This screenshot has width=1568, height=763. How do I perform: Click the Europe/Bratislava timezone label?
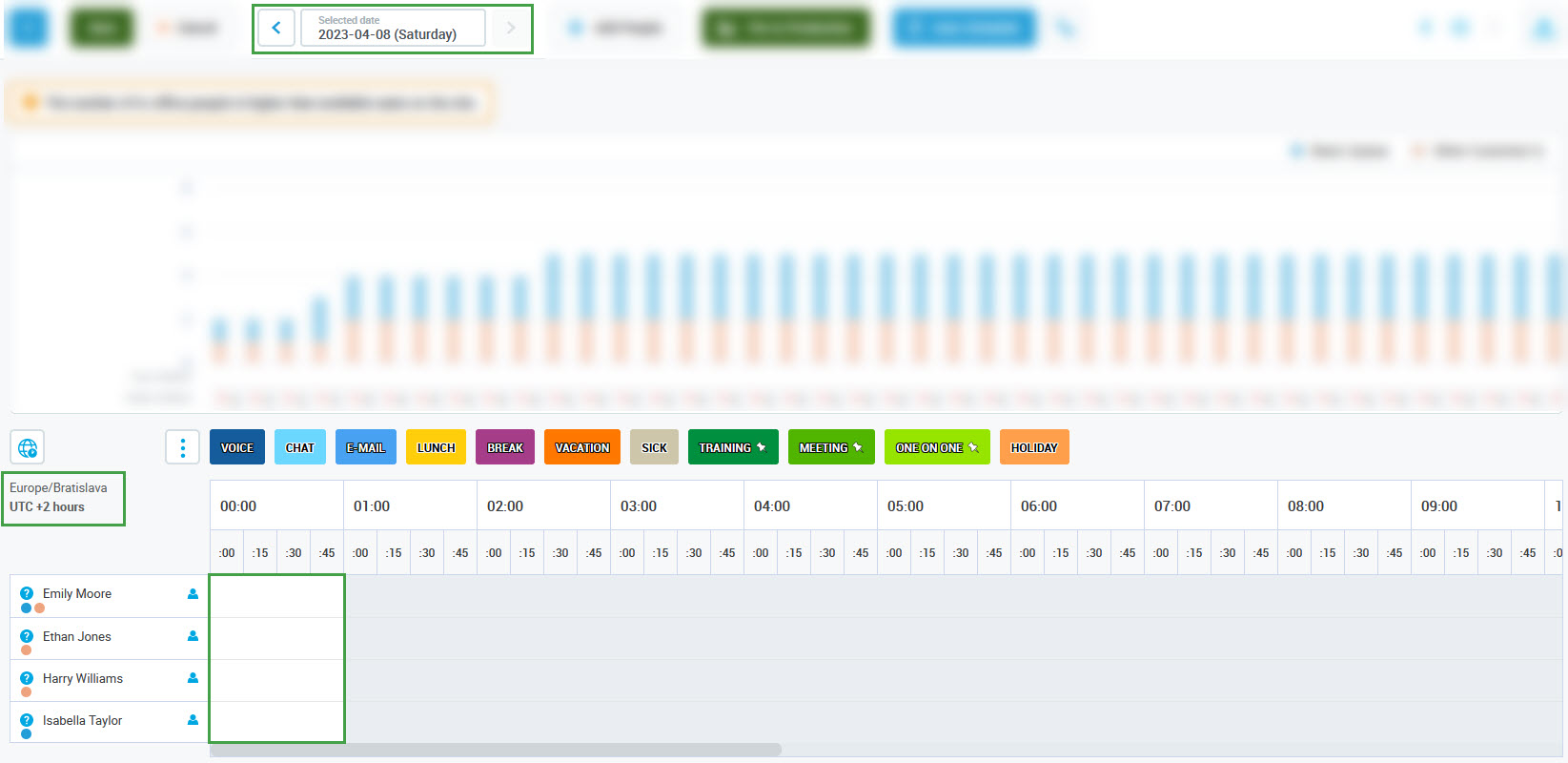coord(58,488)
